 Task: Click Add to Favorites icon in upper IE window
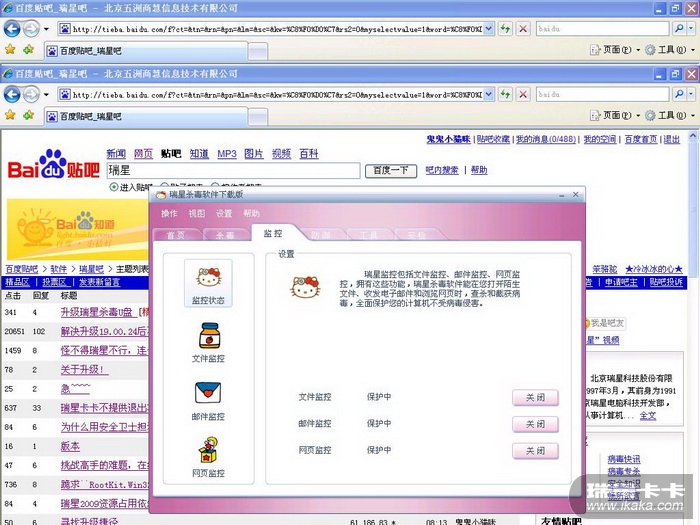28,50
